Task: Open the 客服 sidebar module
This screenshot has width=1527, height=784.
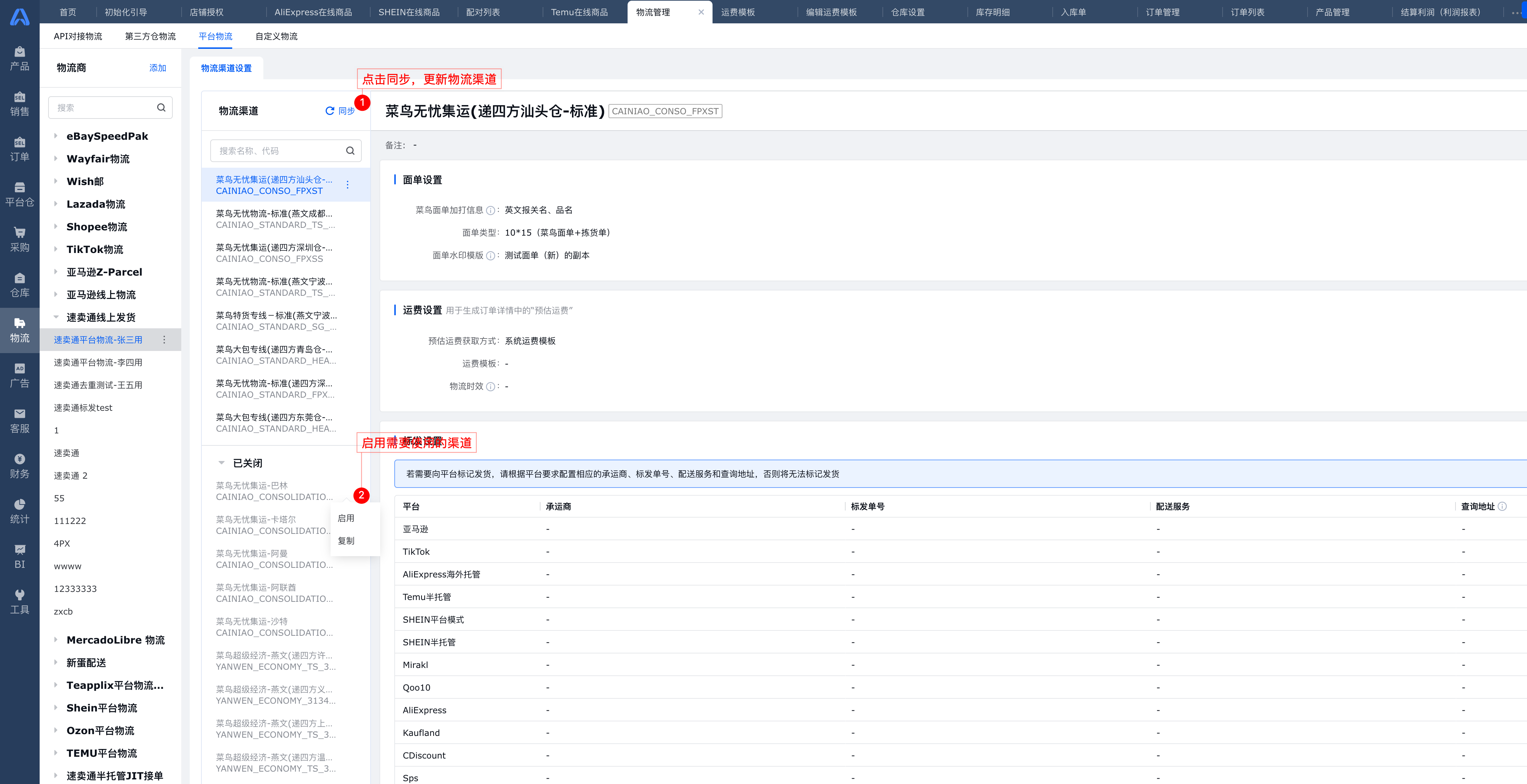Action: click(19, 421)
